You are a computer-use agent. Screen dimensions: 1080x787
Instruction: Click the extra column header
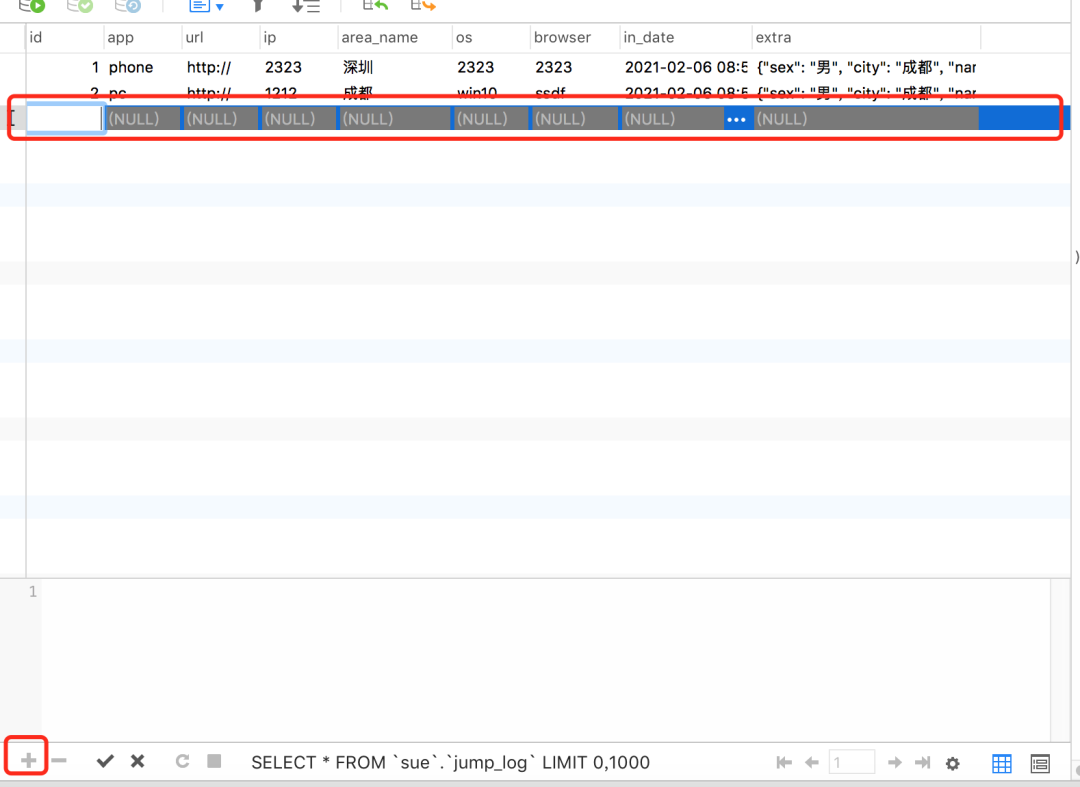(866, 38)
